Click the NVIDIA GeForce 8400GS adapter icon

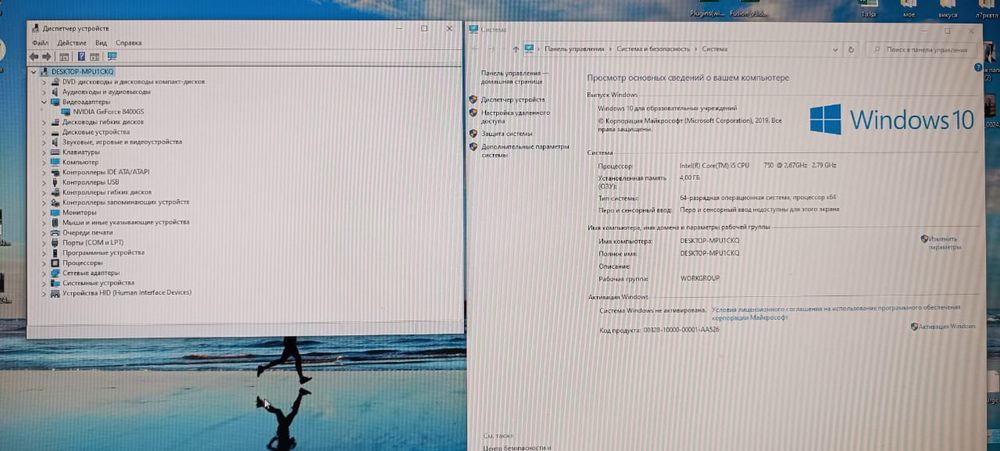[66, 112]
